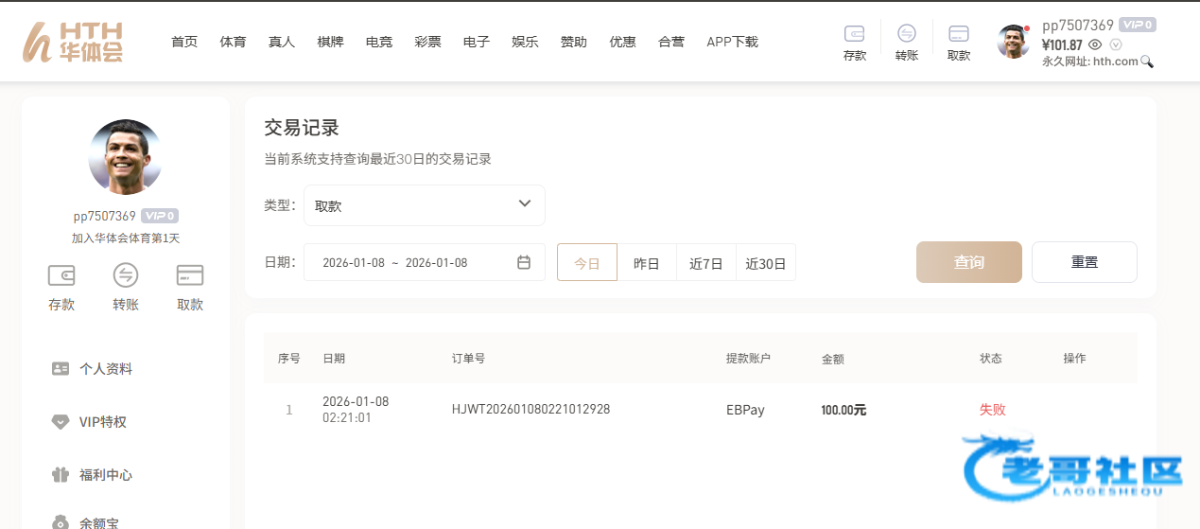Click the top bar 取款 withdraw icon

tap(958, 34)
